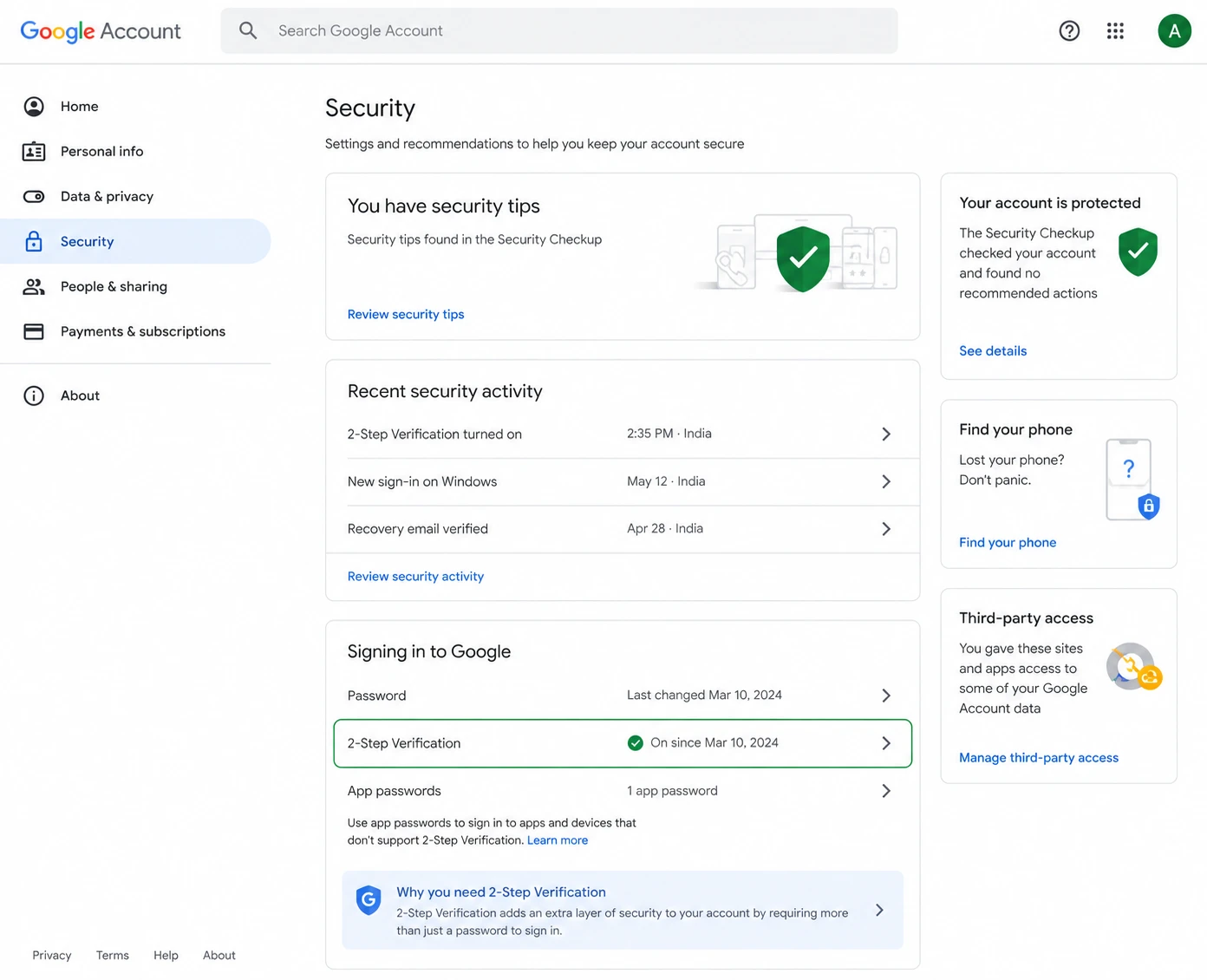Viewport: 1207px width, 980px height.
Task: Open the App passwords row chevron
Action: tap(886, 792)
